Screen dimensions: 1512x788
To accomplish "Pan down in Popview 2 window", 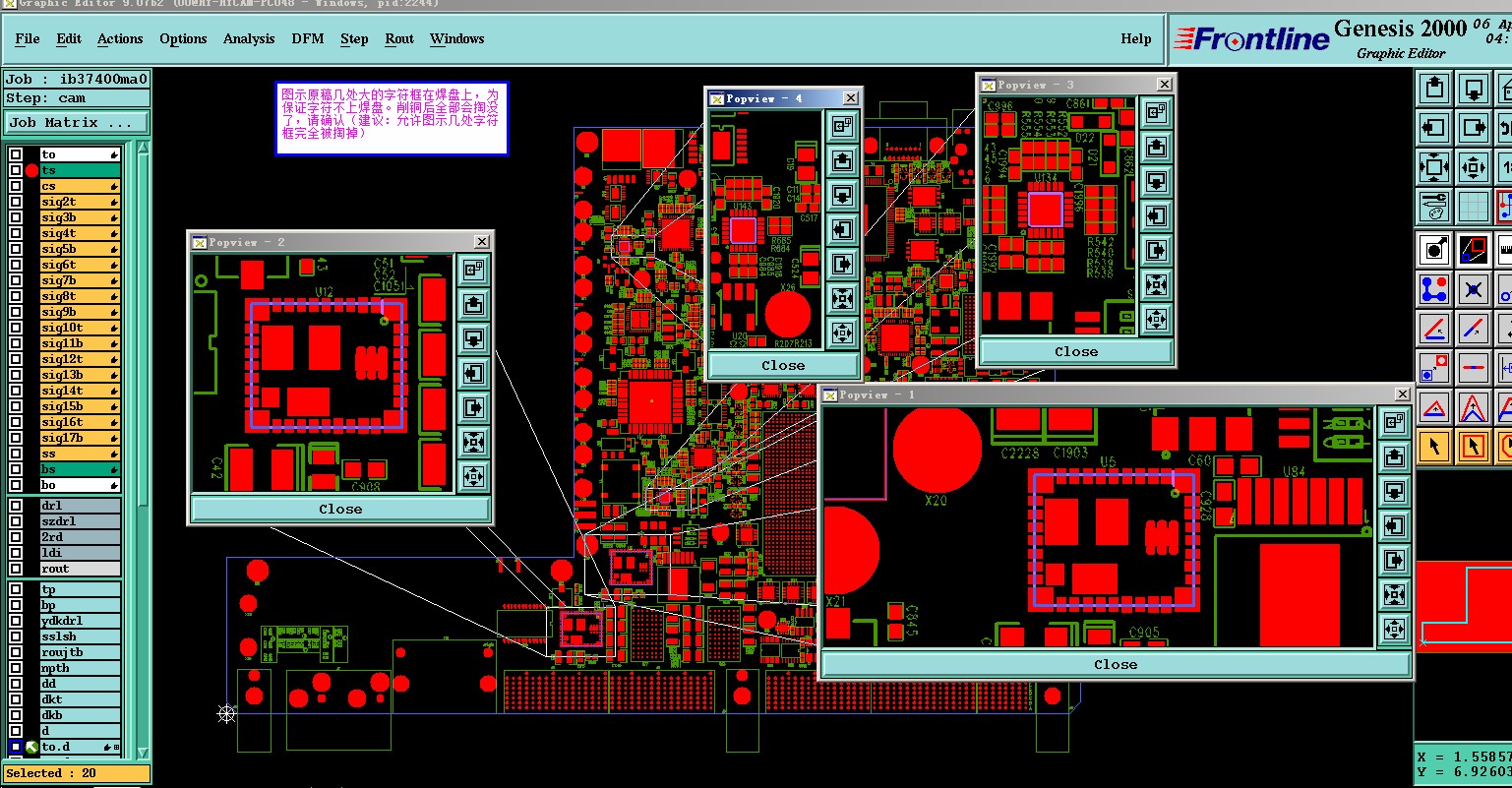I will pyautogui.click(x=473, y=338).
